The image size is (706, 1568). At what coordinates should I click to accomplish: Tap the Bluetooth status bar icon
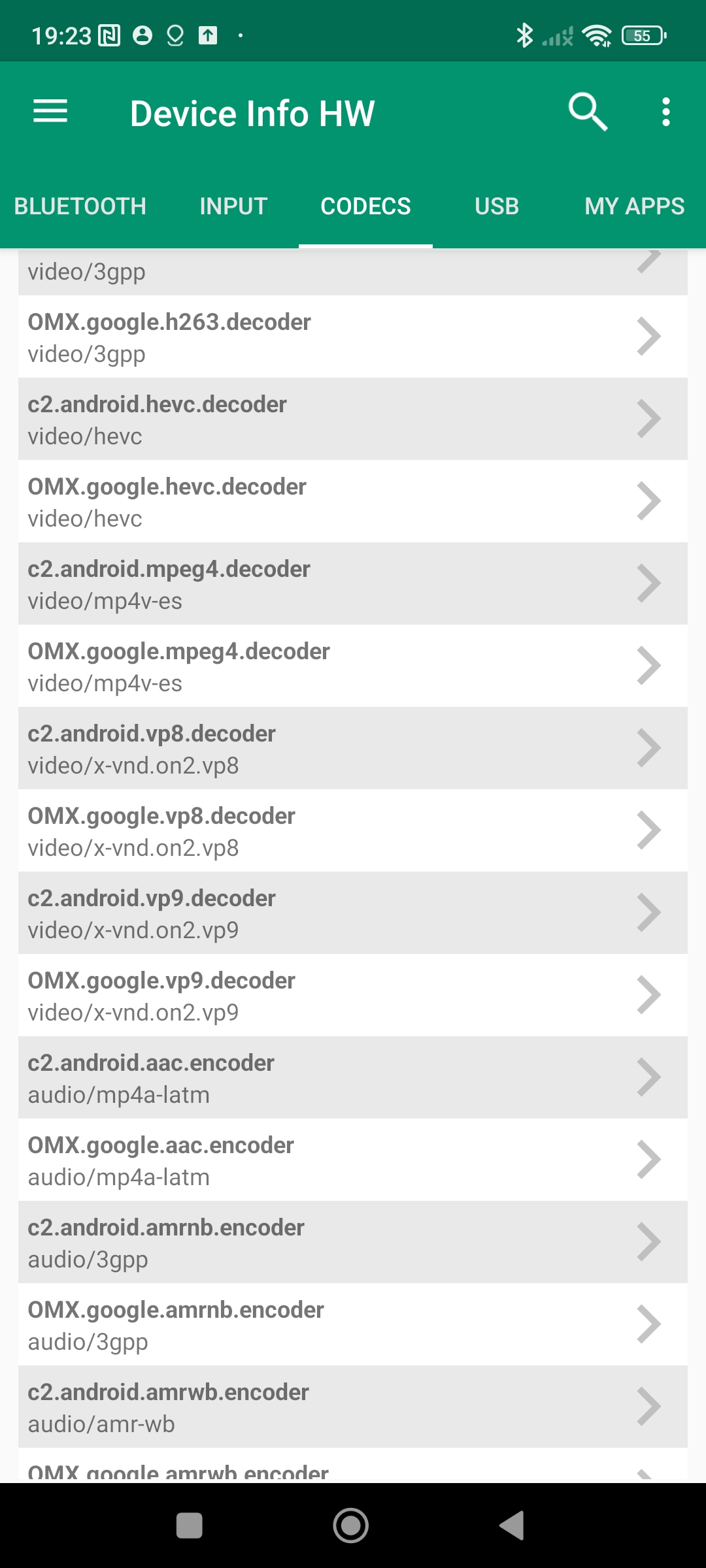tap(524, 35)
